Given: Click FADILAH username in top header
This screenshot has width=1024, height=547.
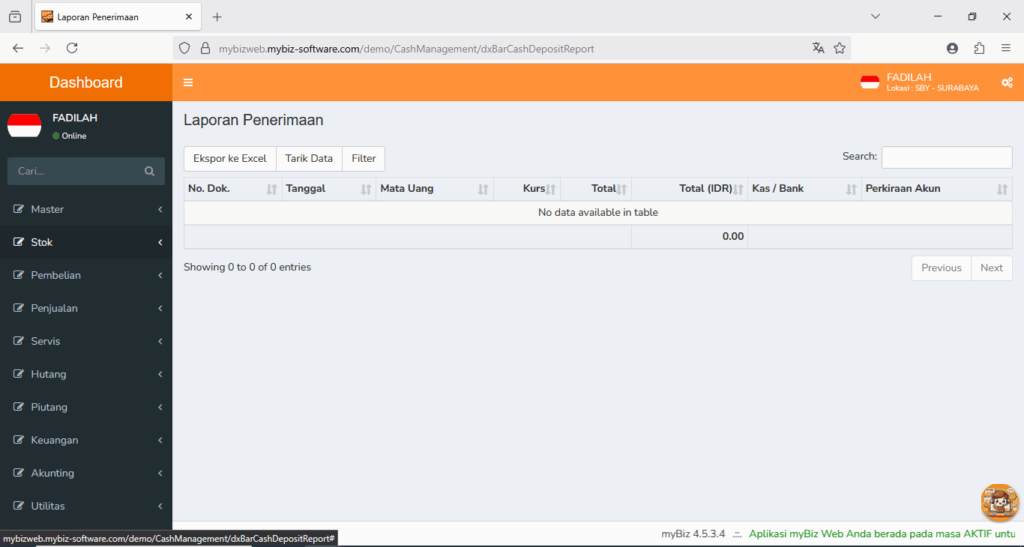Looking at the screenshot, I should [908, 77].
